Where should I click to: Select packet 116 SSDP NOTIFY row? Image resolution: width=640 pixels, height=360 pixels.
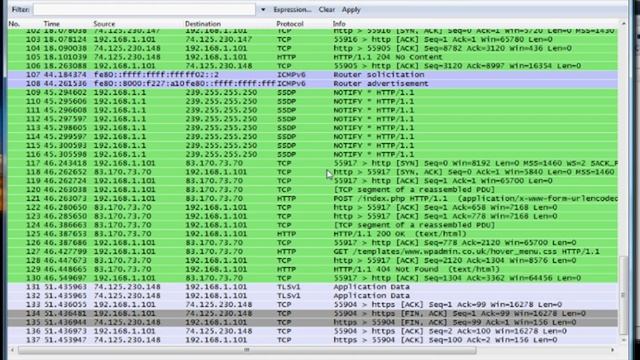[x=313, y=154]
